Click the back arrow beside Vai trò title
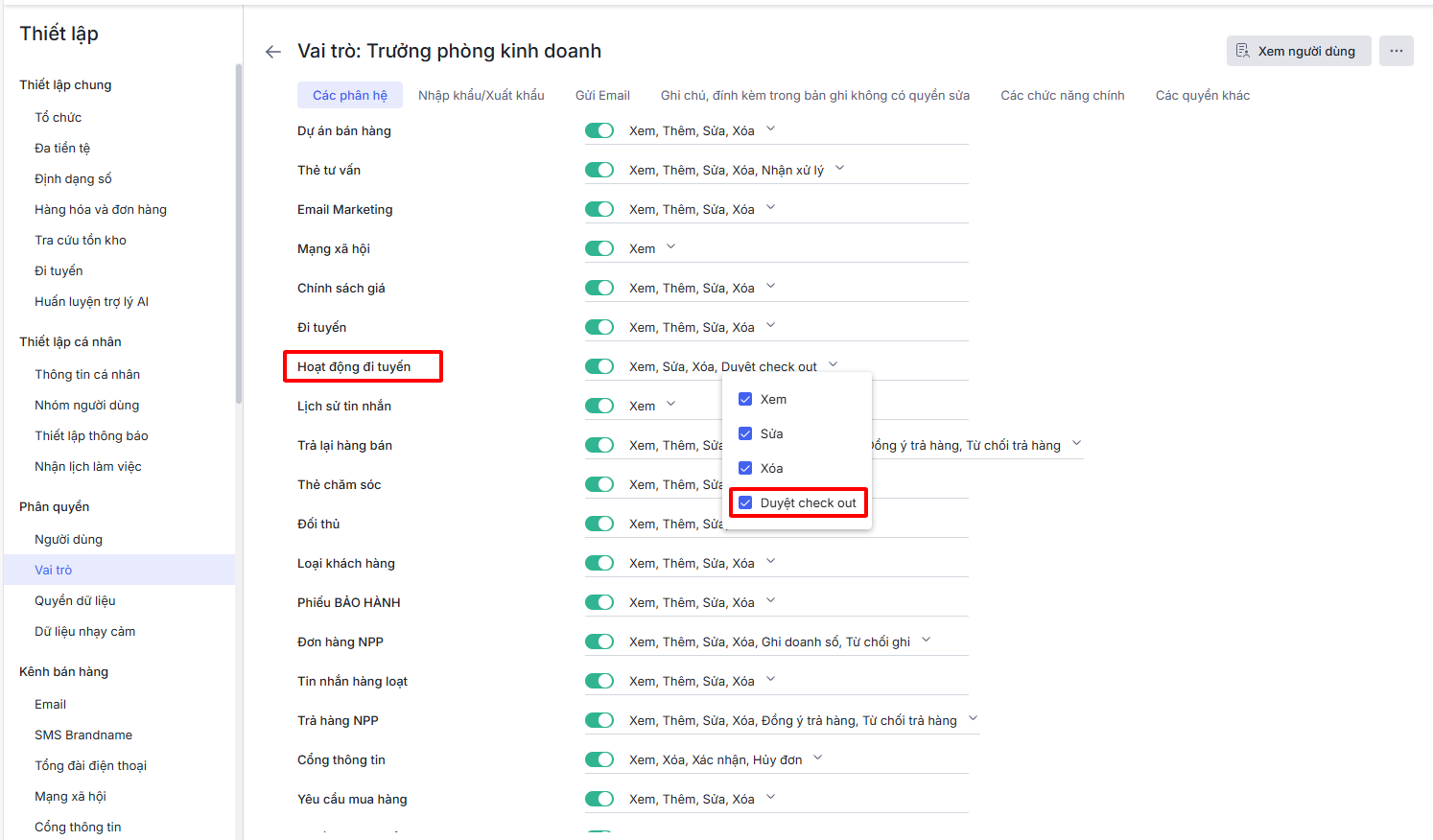The image size is (1433, 840). [x=273, y=52]
